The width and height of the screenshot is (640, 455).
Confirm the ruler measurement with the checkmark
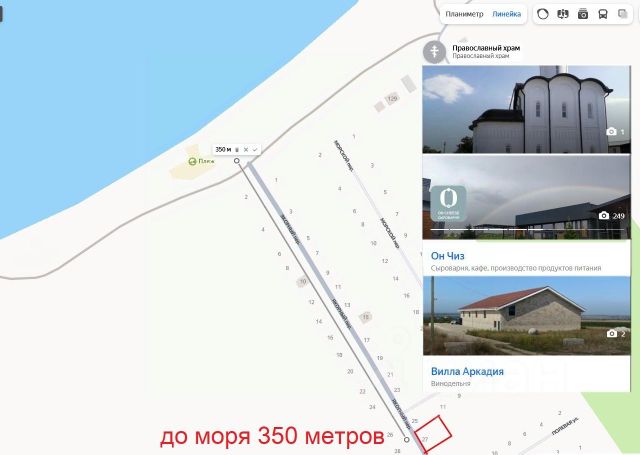coord(255,150)
